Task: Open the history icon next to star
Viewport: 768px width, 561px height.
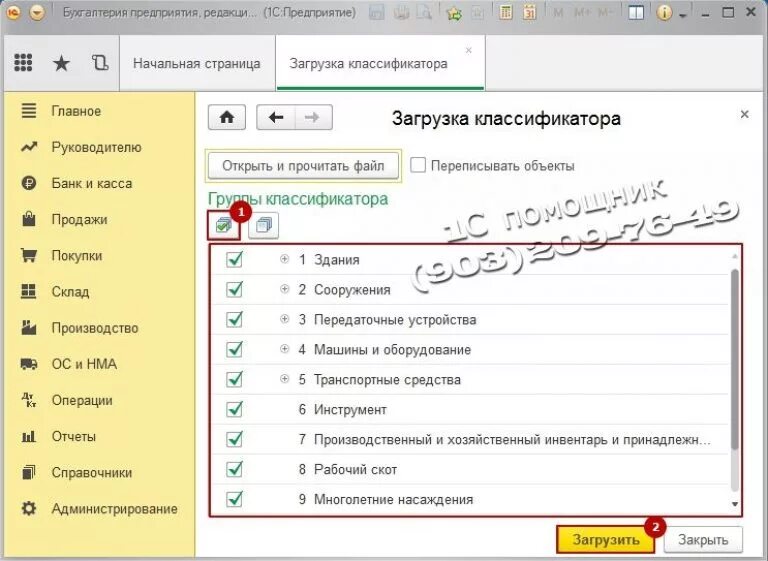Action: (x=100, y=63)
